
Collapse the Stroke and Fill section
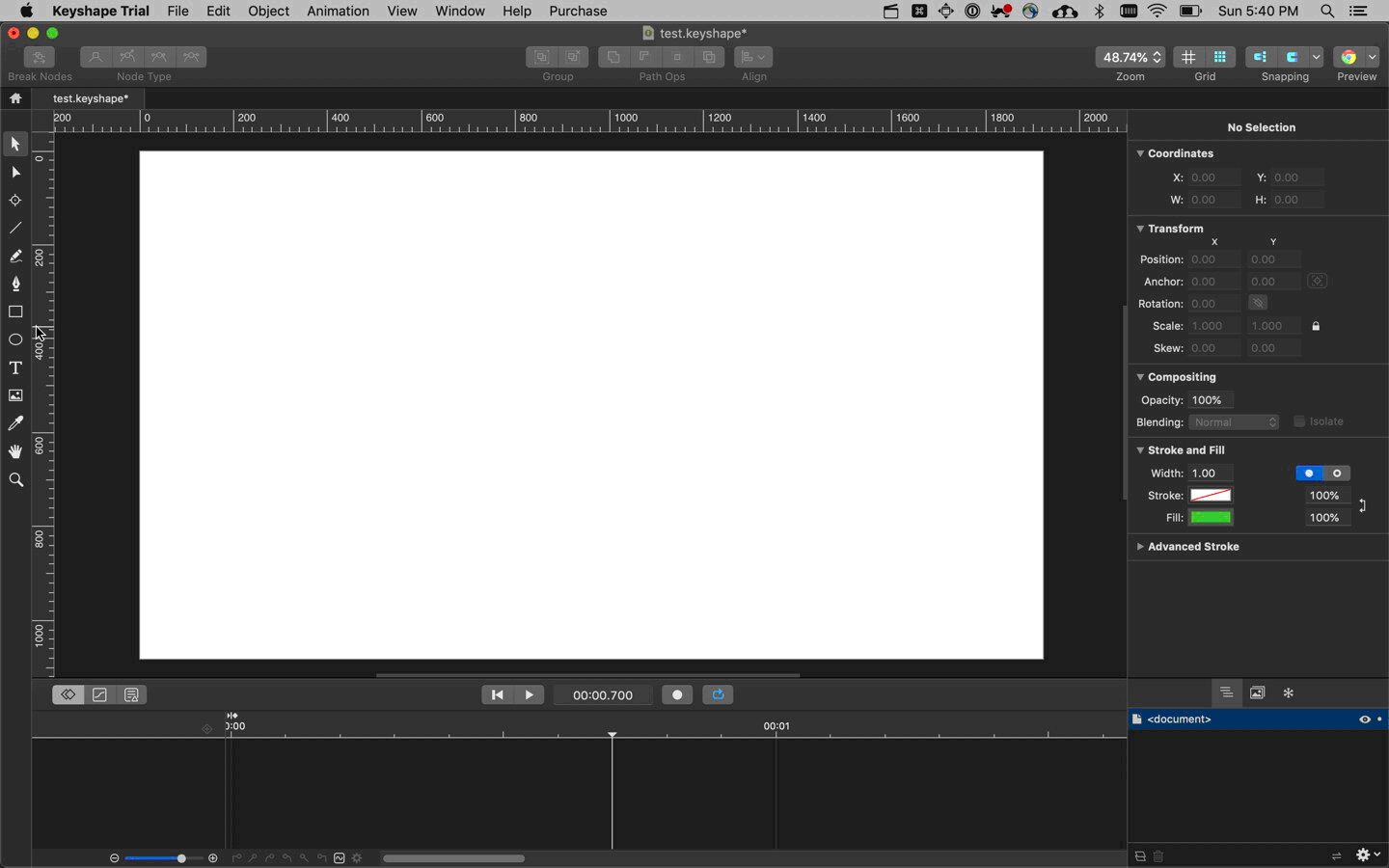[x=1140, y=450]
